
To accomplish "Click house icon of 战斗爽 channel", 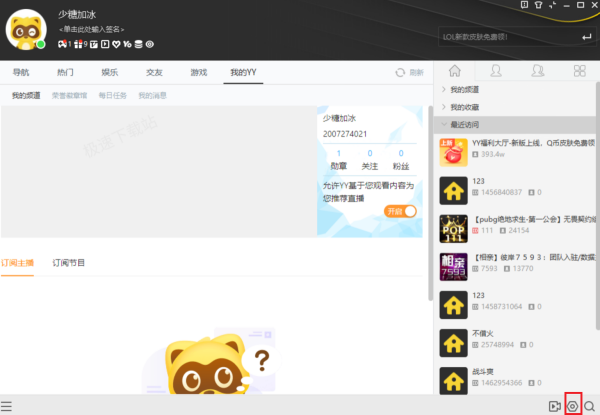I will 453,381.
